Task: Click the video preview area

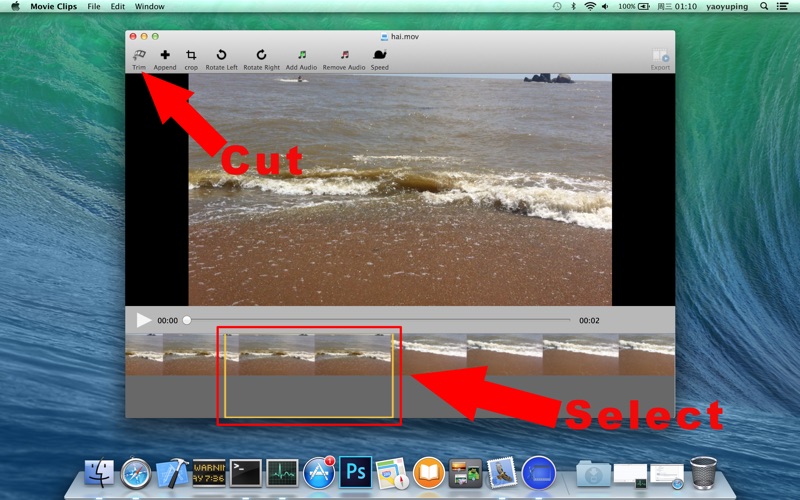Action: click(400, 190)
